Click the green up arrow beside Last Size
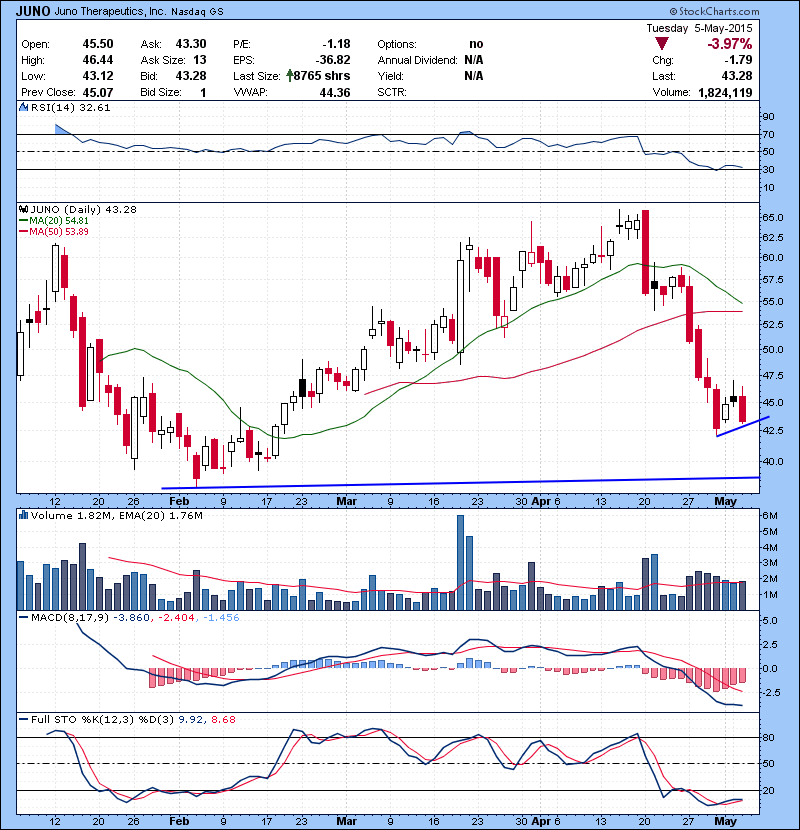Screen dimensions: 800x830 (290, 76)
